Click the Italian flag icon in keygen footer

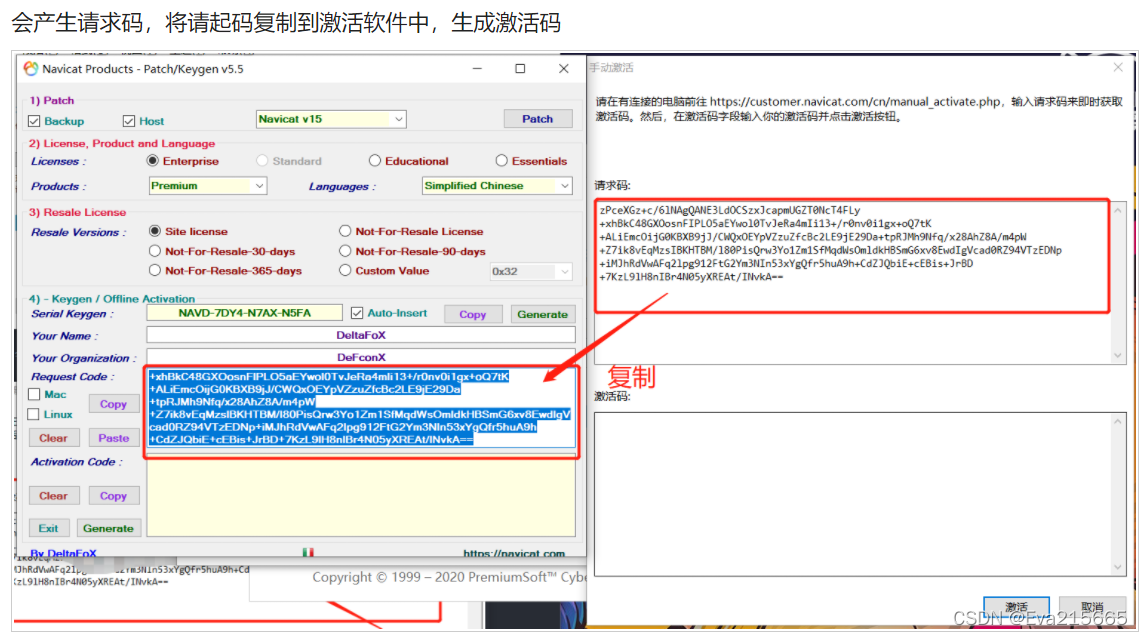[308, 553]
